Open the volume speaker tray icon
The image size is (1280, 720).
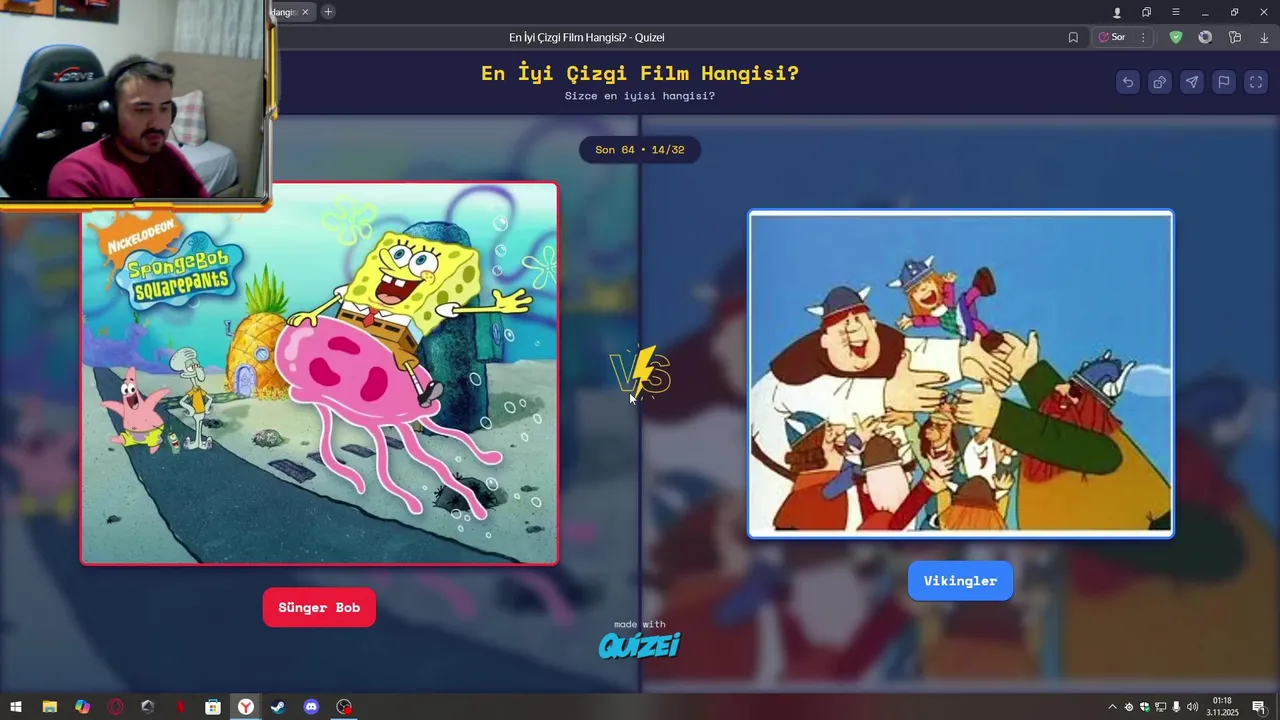[x=1192, y=707]
